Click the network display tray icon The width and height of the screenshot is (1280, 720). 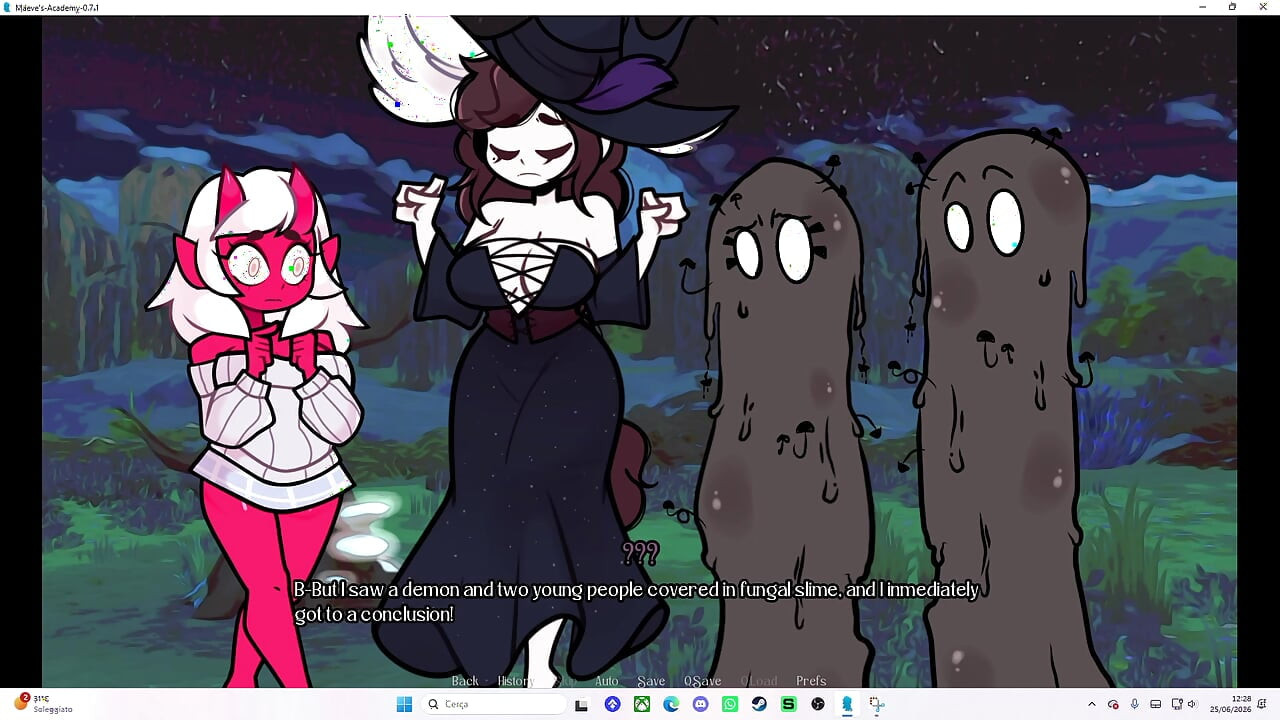click(1177, 704)
